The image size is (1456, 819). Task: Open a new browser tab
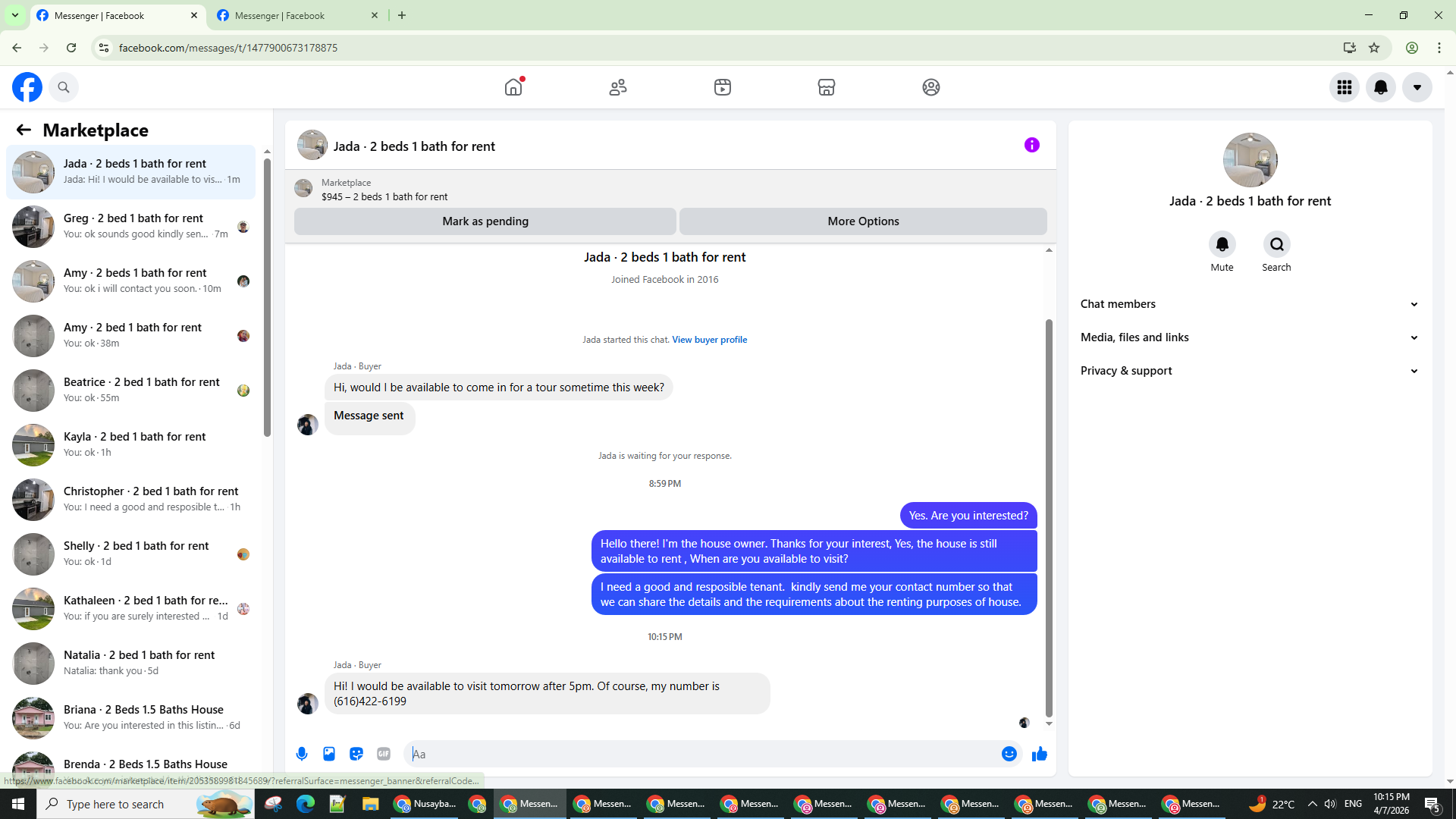tap(402, 15)
